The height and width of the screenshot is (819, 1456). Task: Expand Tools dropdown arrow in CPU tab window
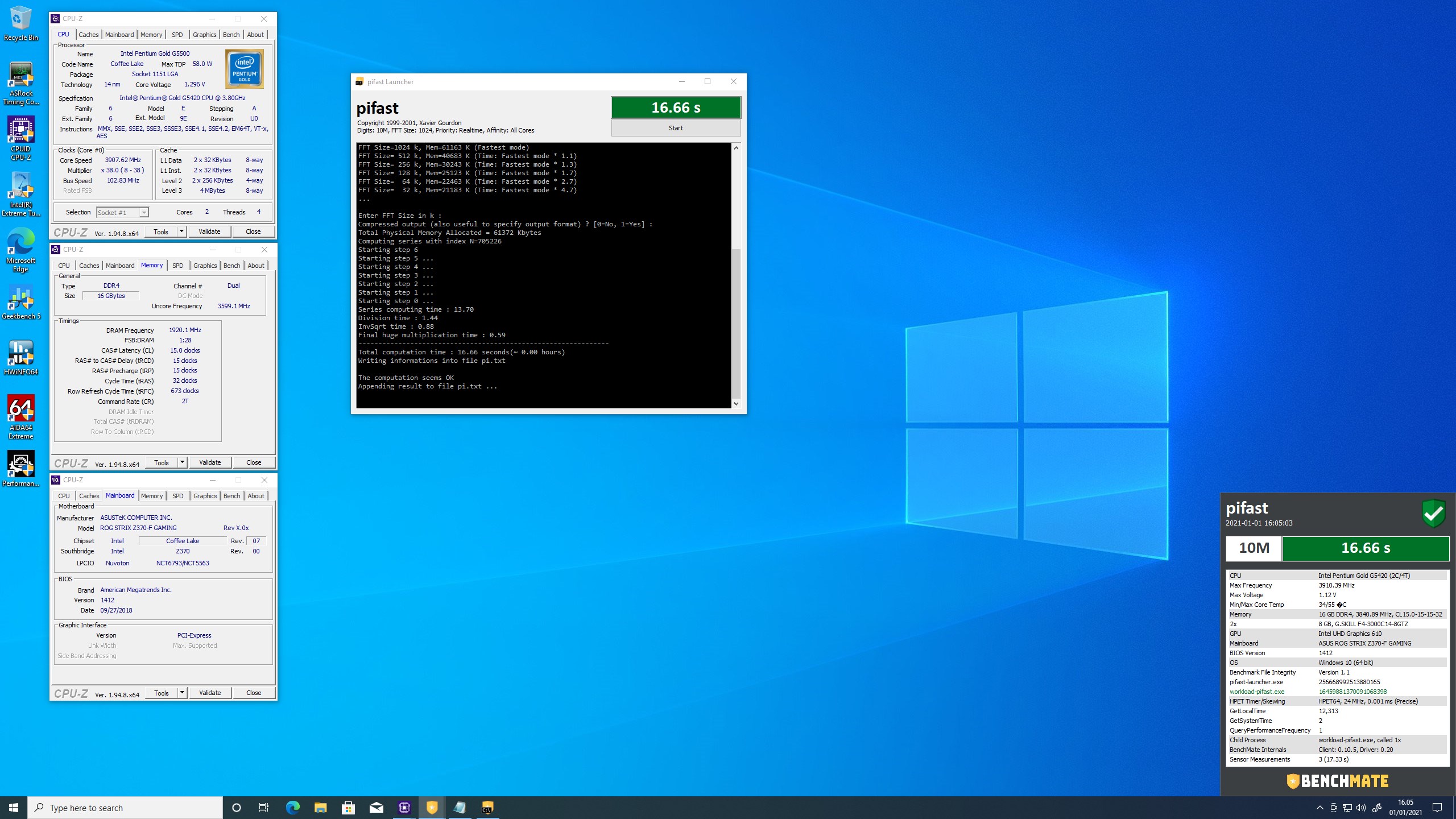[x=181, y=231]
